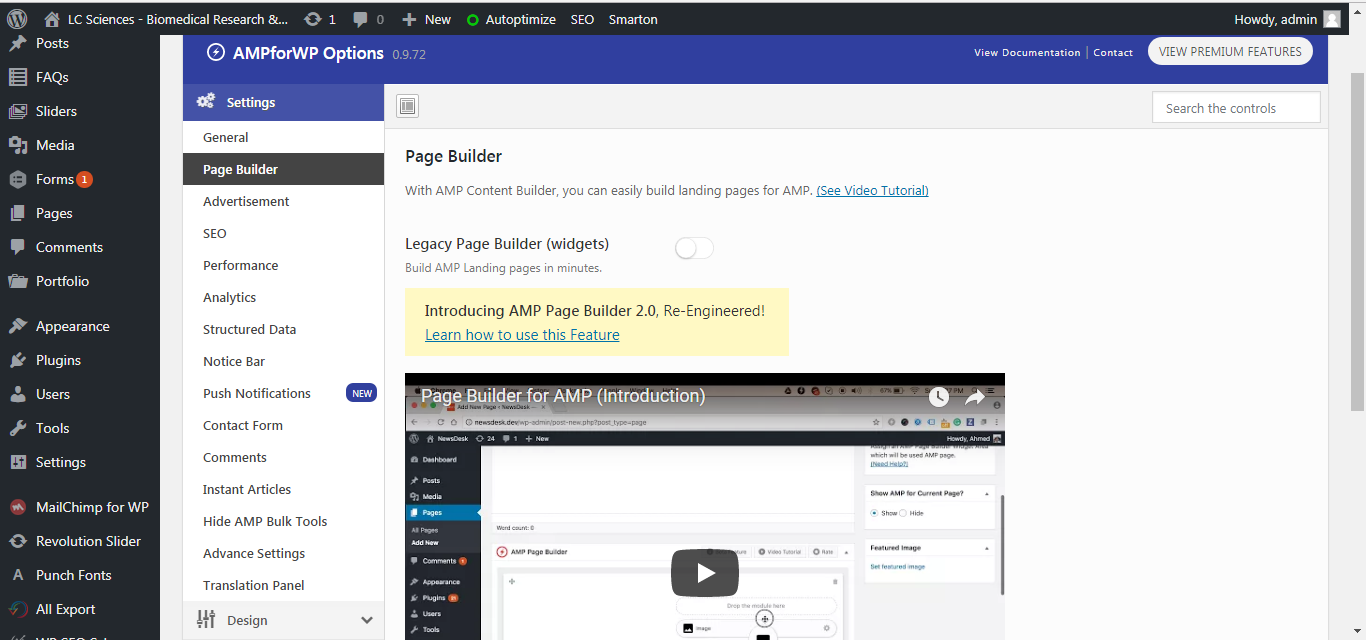Viewport: 1366px width, 640px height.
Task: Click the MailChimp for WP icon
Action: point(18,507)
